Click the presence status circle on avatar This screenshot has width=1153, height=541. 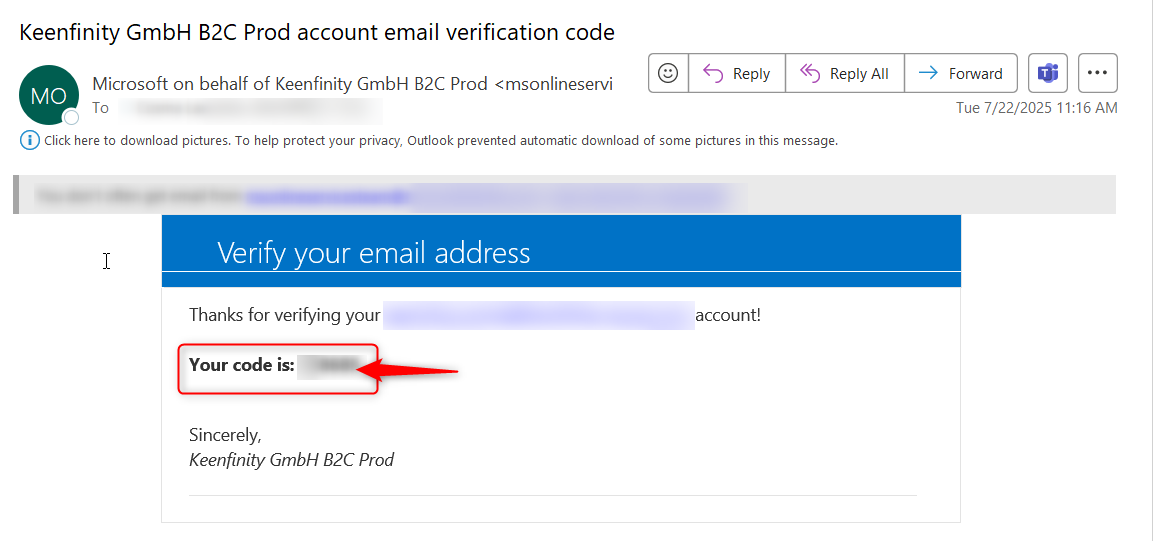(x=71, y=117)
